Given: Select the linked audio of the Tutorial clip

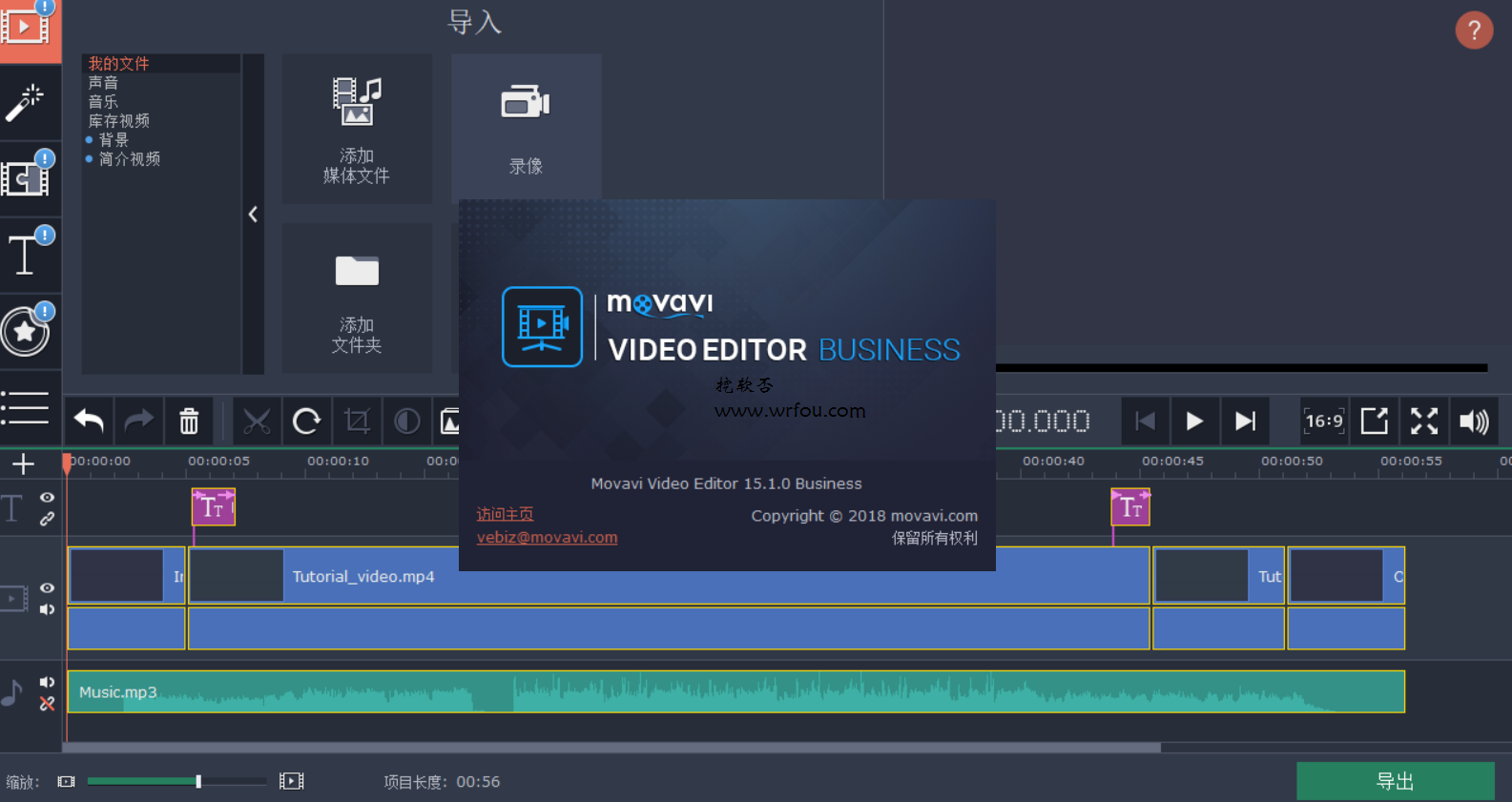Looking at the screenshot, I should coord(669,628).
